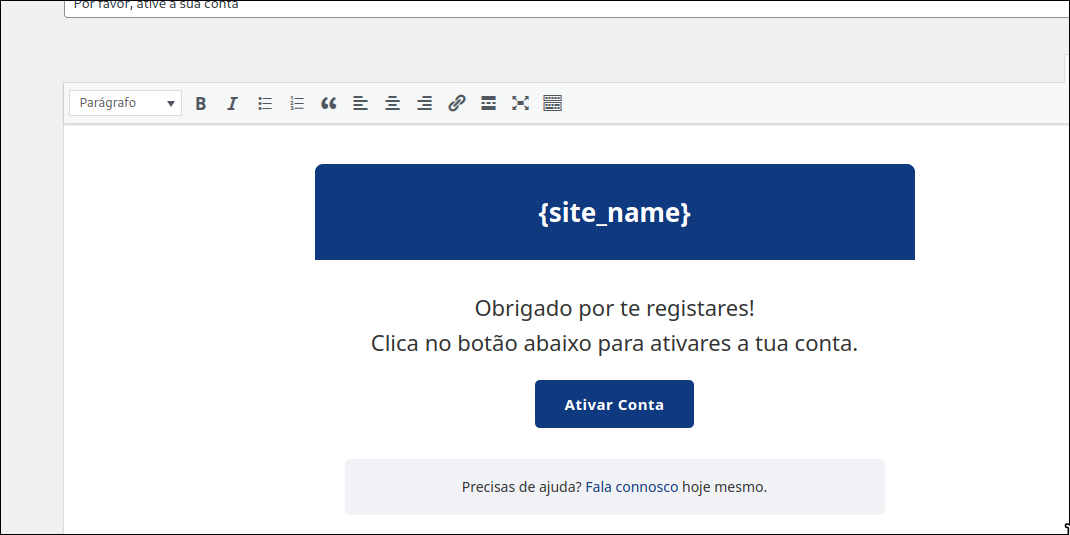Enter fullscreen editor mode
1070x535 pixels.
coord(521,104)
